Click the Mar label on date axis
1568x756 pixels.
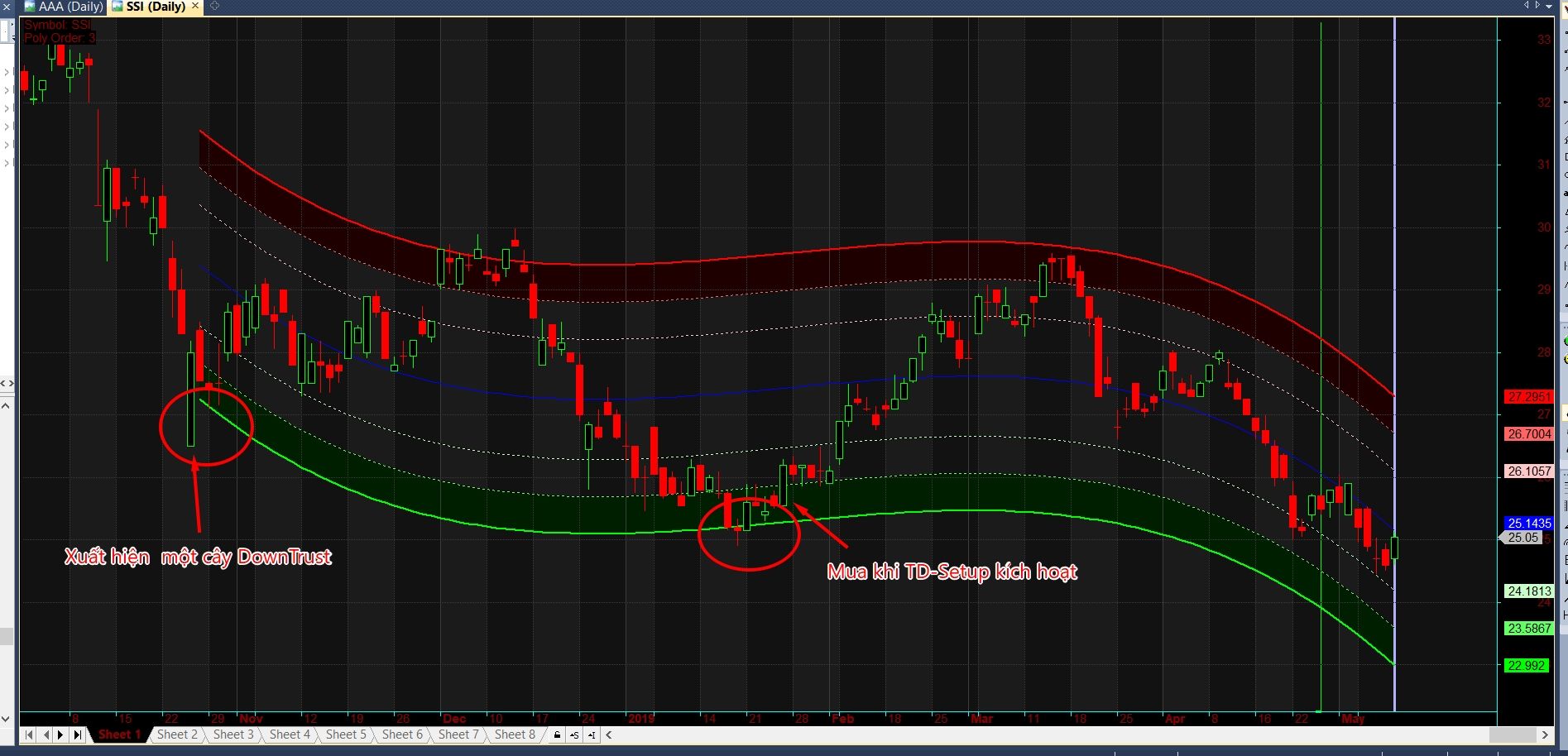(981, 719)
